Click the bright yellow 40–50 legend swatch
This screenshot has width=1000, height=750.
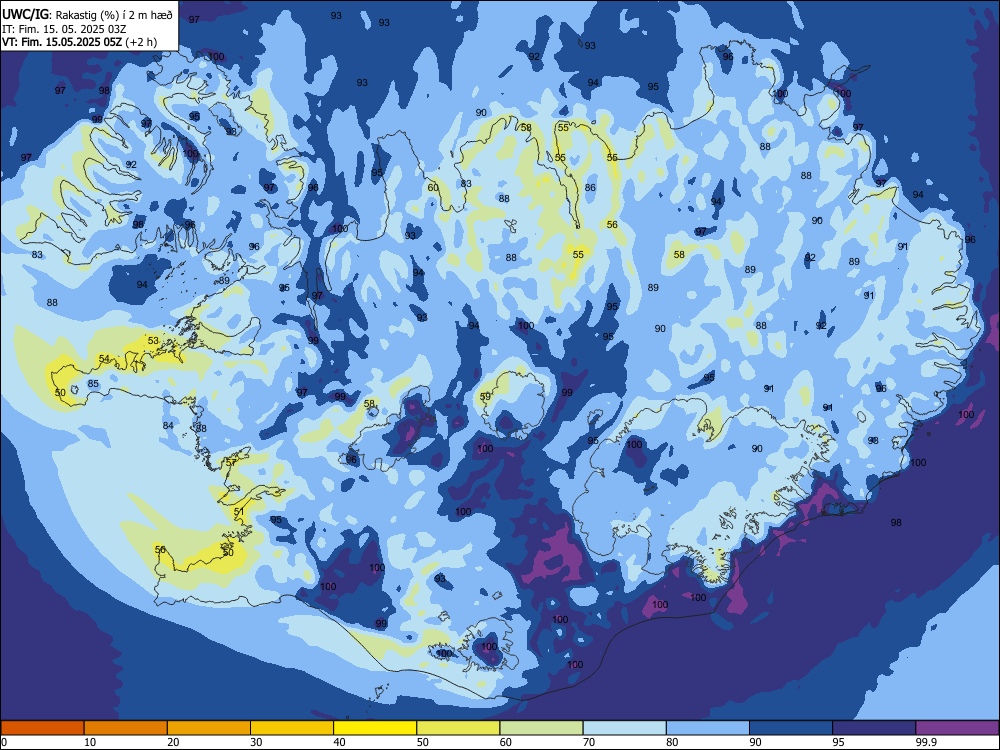tap(375, 728)
